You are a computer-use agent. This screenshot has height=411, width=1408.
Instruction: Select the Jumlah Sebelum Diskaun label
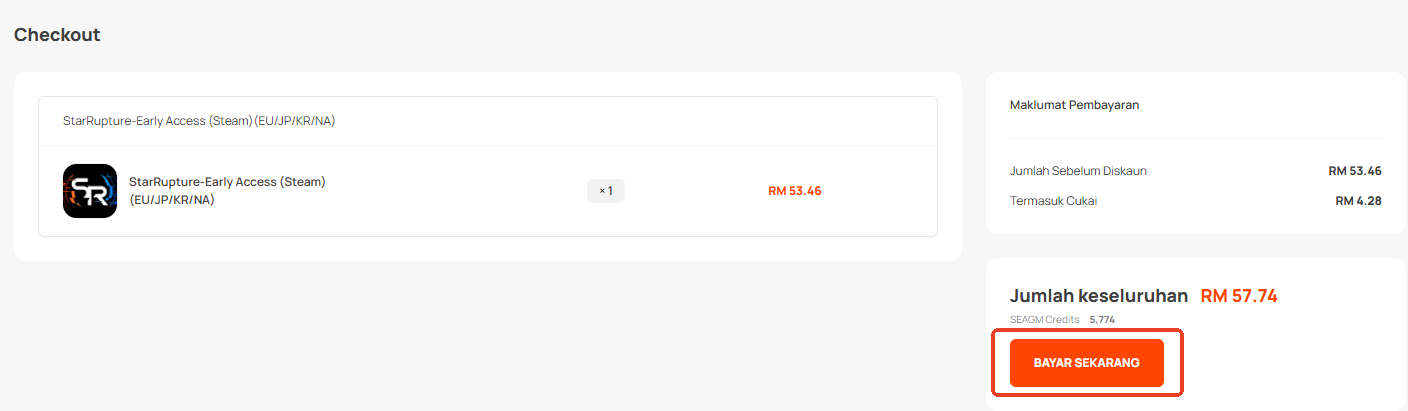pos(1078,171)
